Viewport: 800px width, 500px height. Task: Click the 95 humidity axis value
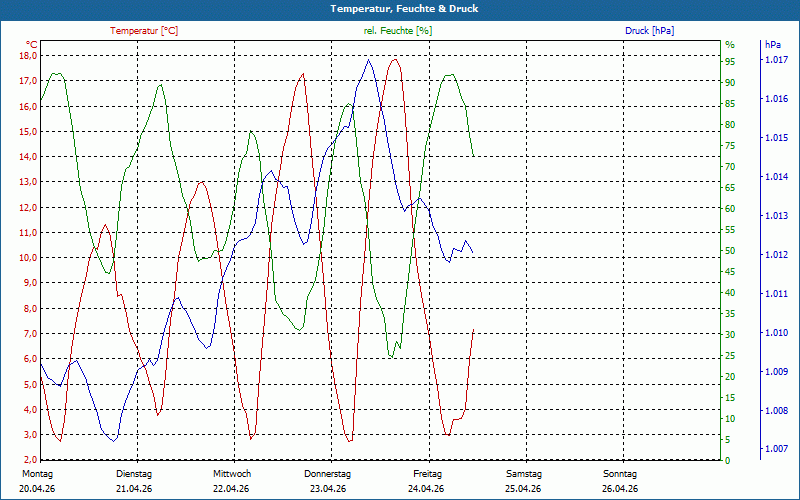731,61
